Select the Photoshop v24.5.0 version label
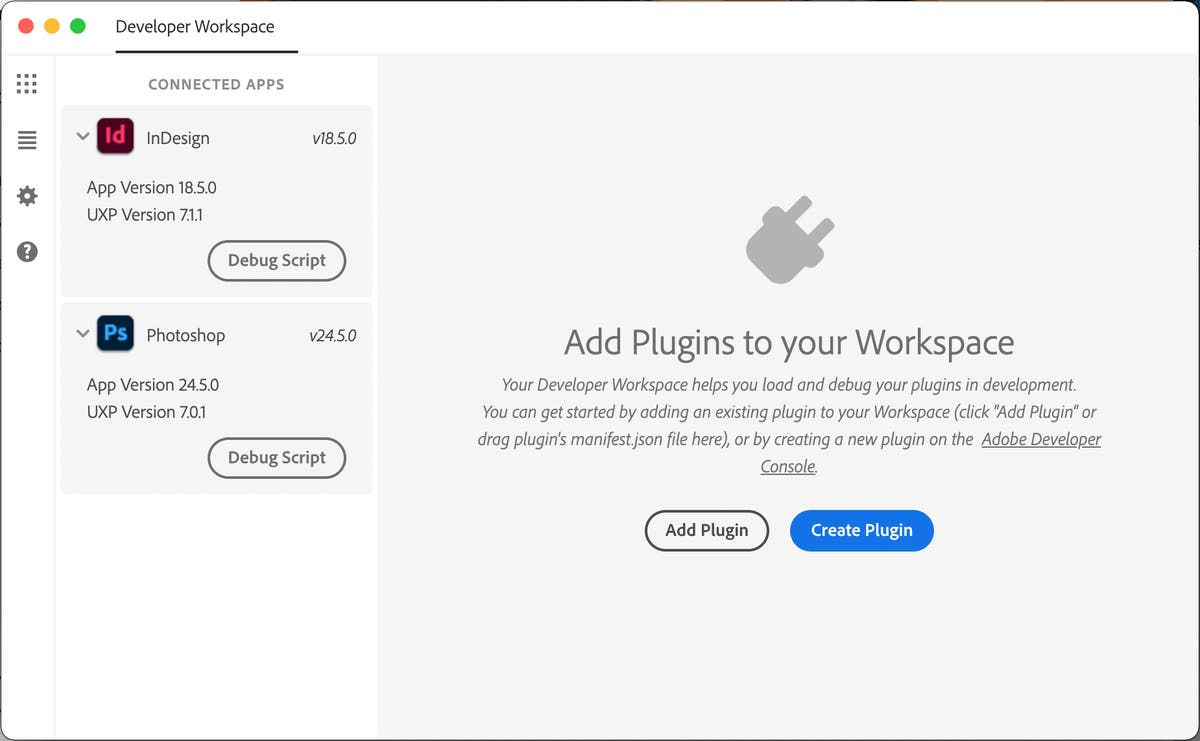 coord(333,335)
